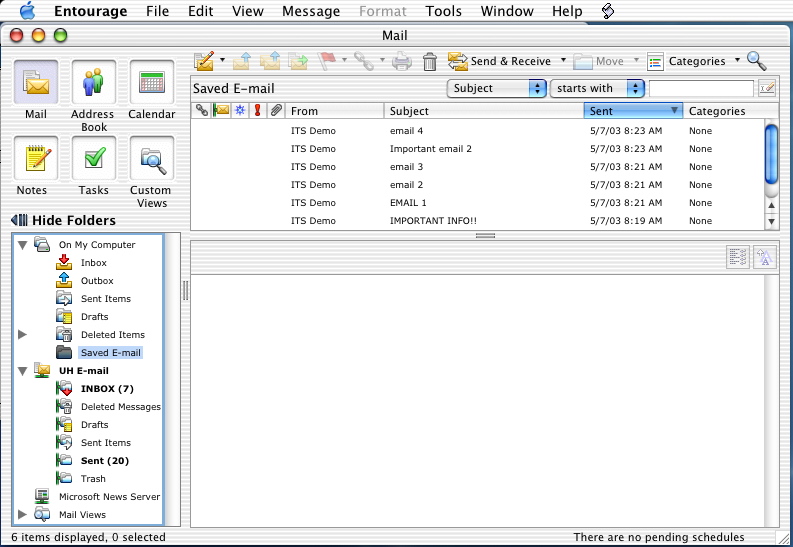Click the New message compose icon
Screen dimensions: 793x547
click(x=204, y=61)
